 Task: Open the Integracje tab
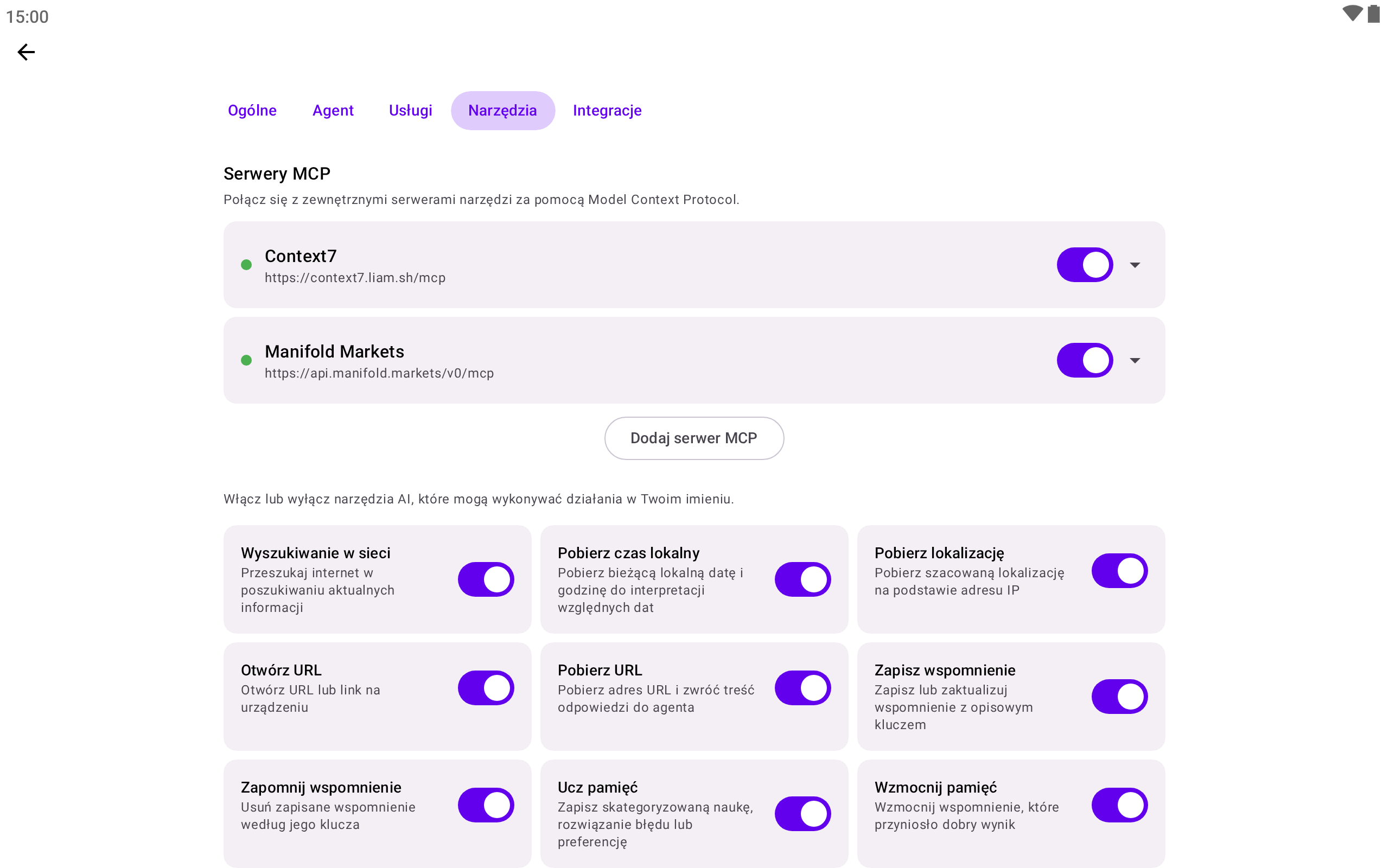click(607, 110)
